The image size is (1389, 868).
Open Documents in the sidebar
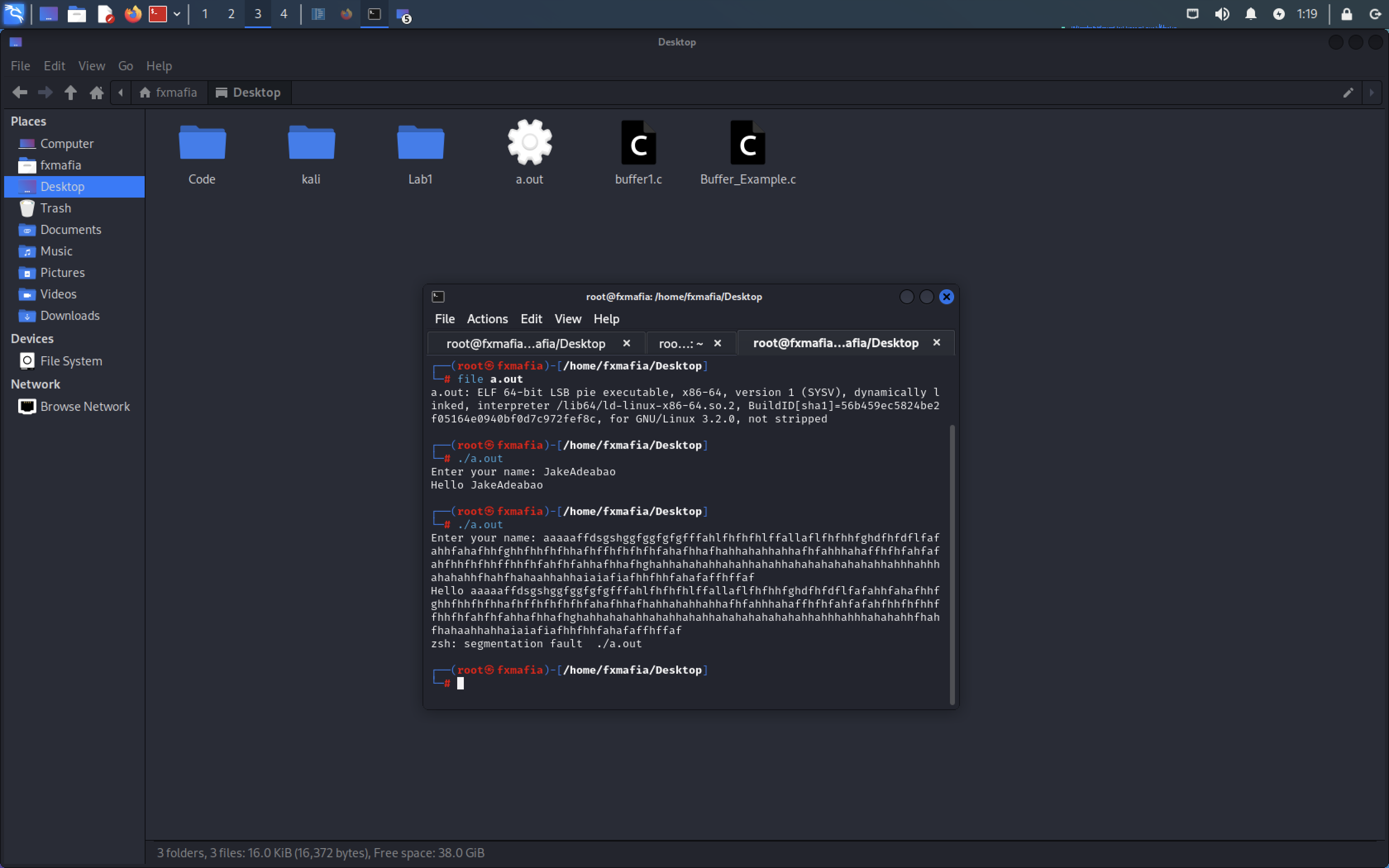74,230
